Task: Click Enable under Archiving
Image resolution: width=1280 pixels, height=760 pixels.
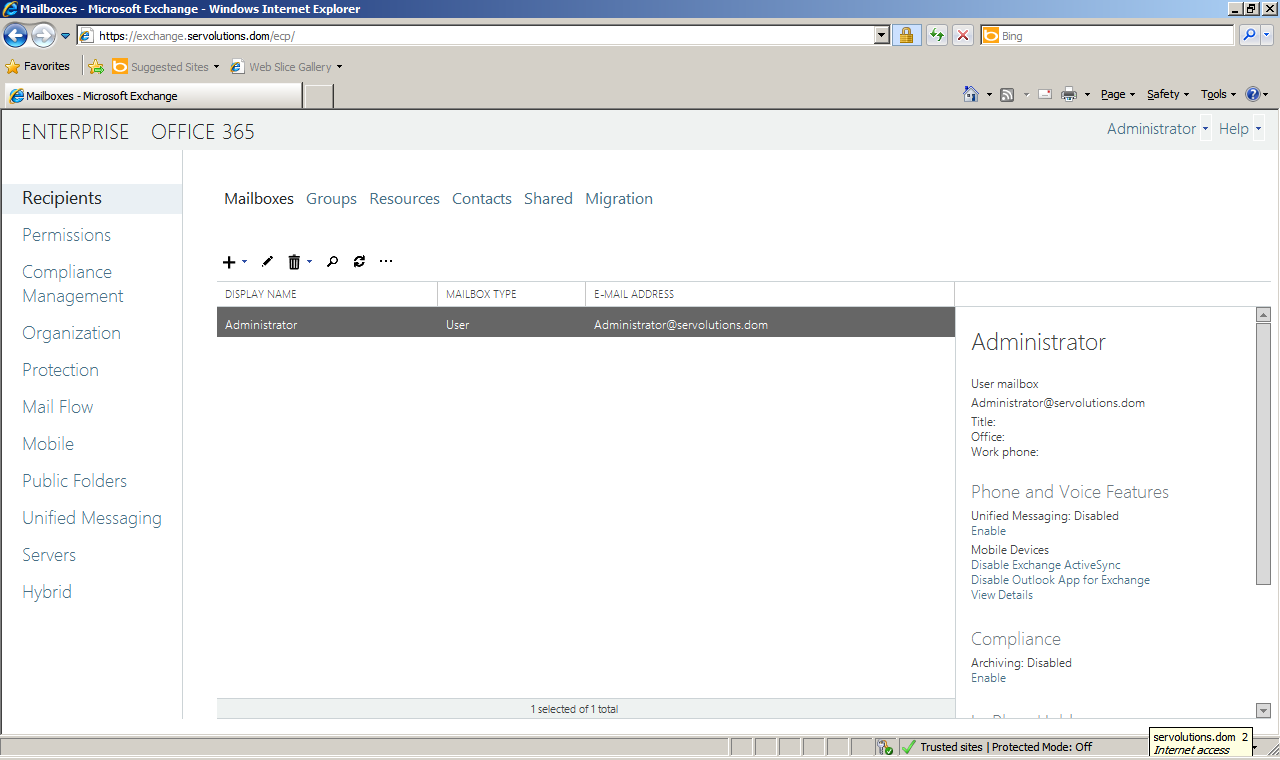Action: [x=988, y=678]
